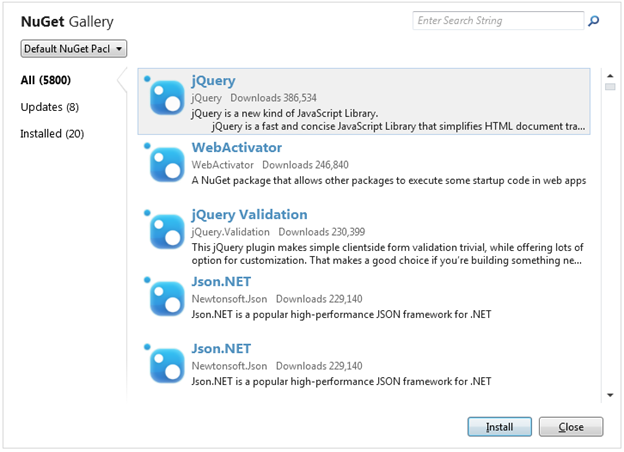The height and width of the screenshot is (452, 624).
Task: Open the jQuery package title link
Action: pyautogui.click(x=213, y=81)
